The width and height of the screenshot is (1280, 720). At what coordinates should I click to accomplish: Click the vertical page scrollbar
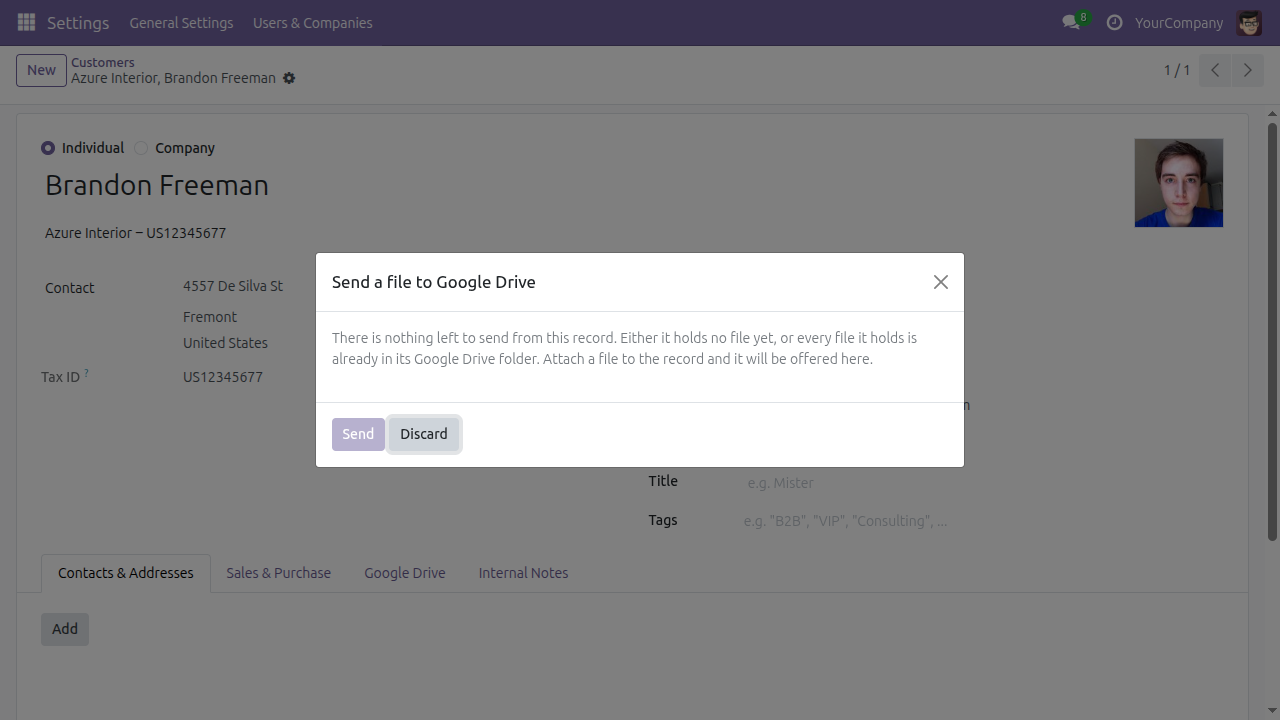(x=1272, y=332)
